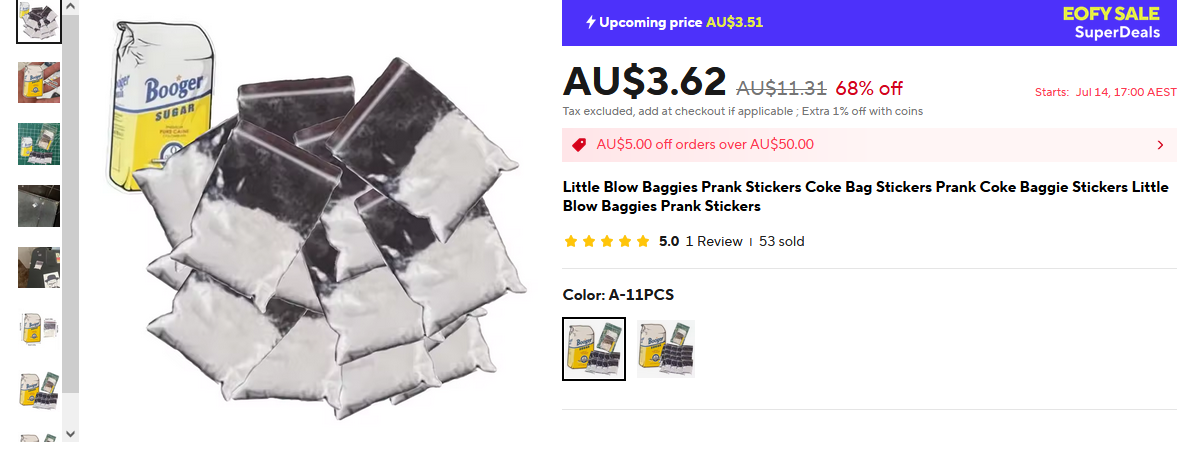Click the down arrow on the thumbnail scrollbar
Image resolution: width=1186 pixels, height=467 pixels.
point(70,434)
